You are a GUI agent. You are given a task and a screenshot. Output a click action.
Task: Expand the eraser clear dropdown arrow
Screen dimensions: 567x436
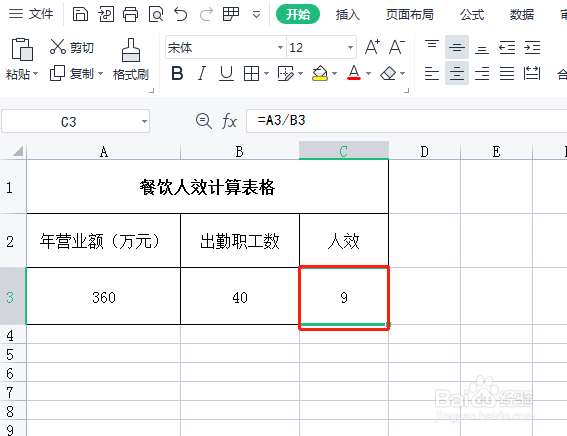tap(402, 73)
